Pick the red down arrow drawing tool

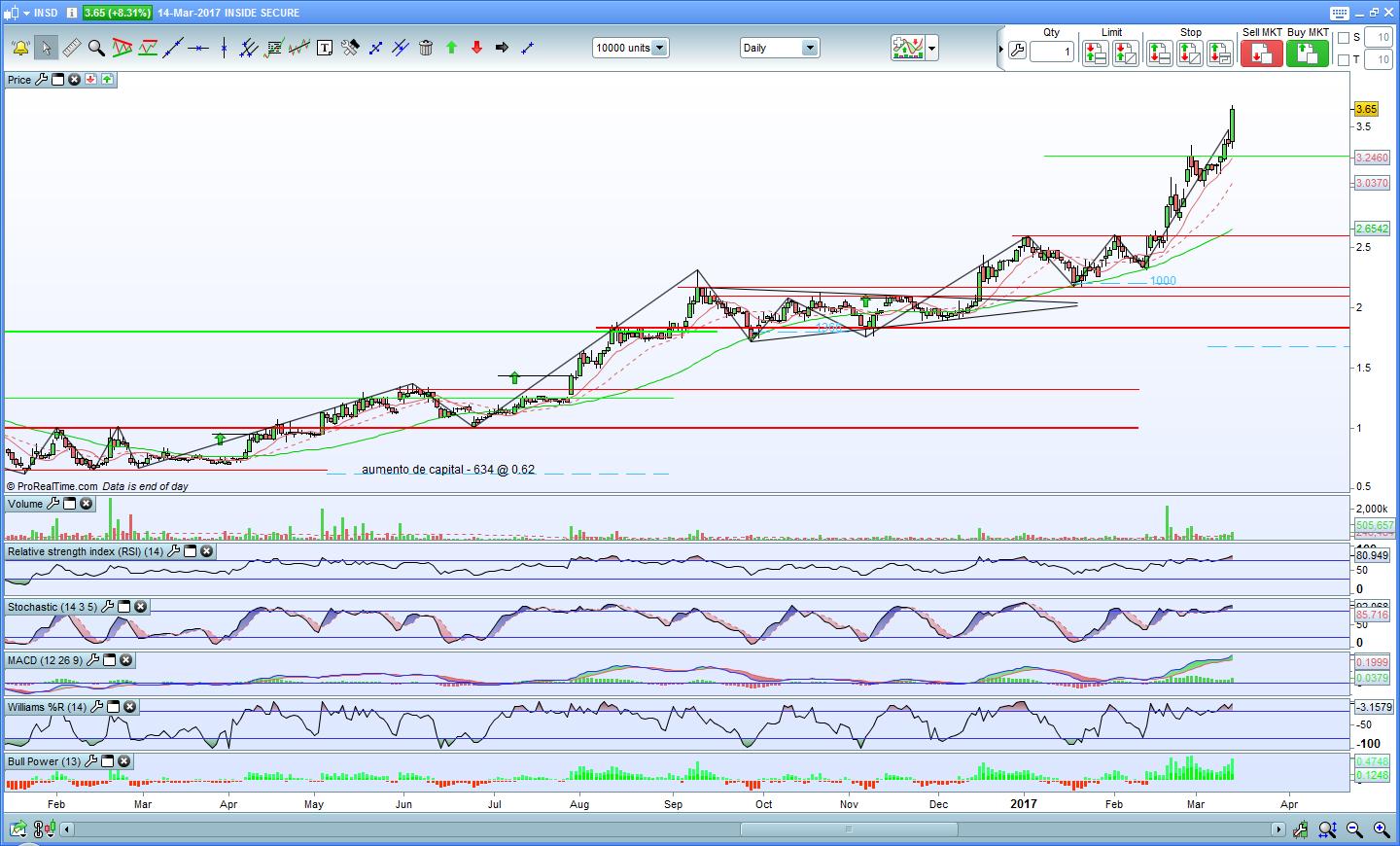[476, 48]
